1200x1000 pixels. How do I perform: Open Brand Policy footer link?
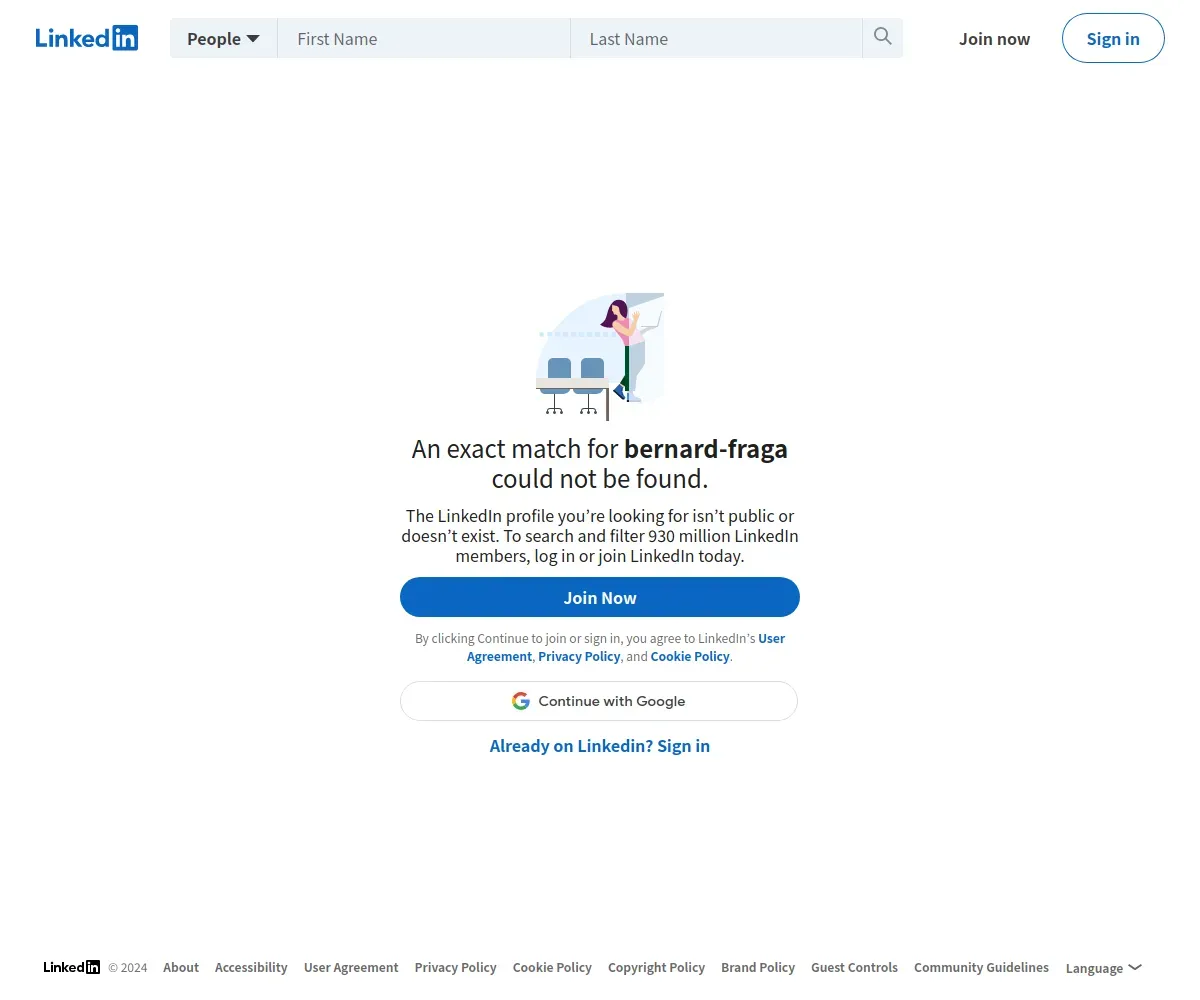coord(758,967)
